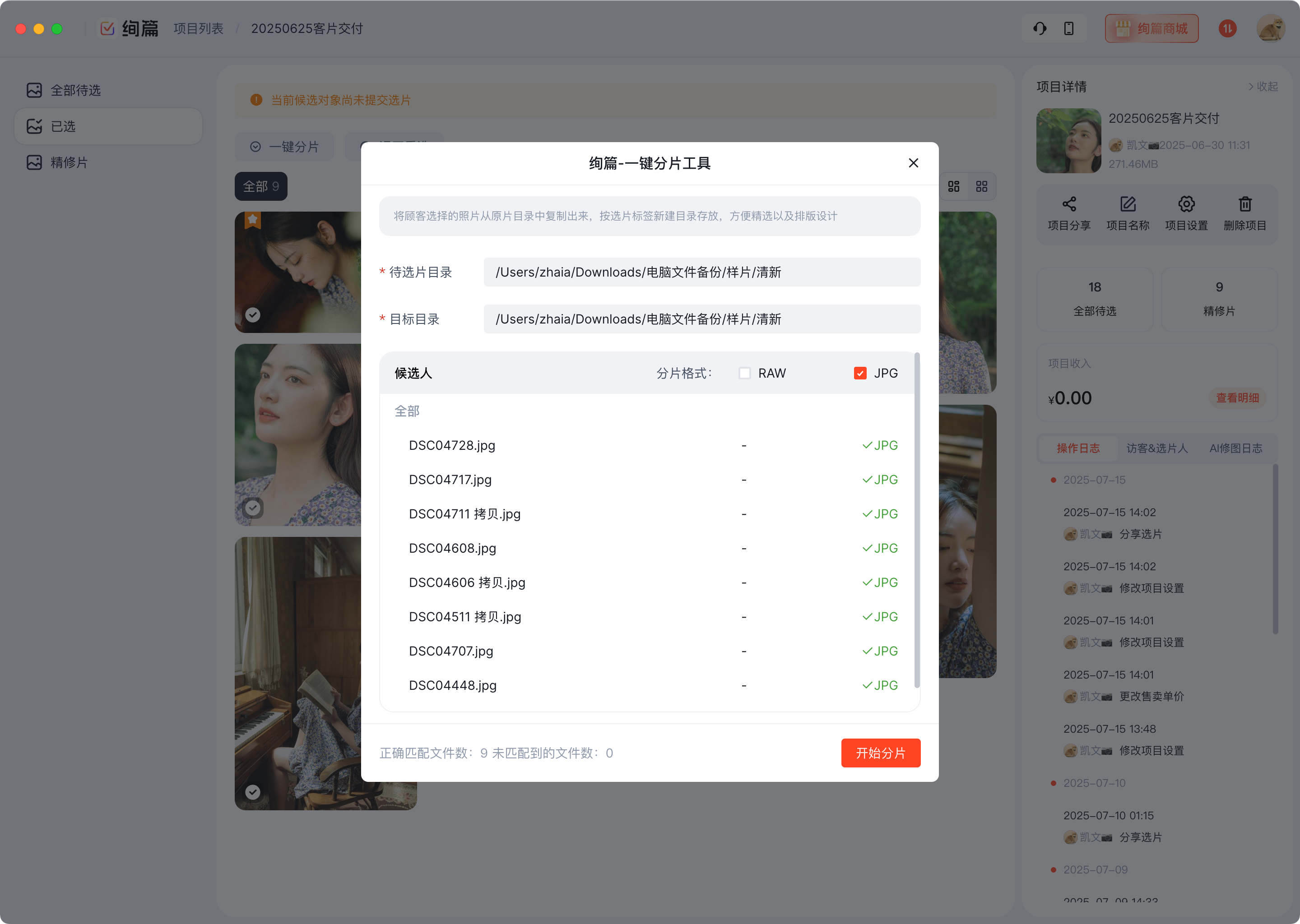Click the 全部待选 sidebar image icon
Image resolution: width=1300 pixels, height=924 pixels.
pyautogui.click(x=34, y=90)
